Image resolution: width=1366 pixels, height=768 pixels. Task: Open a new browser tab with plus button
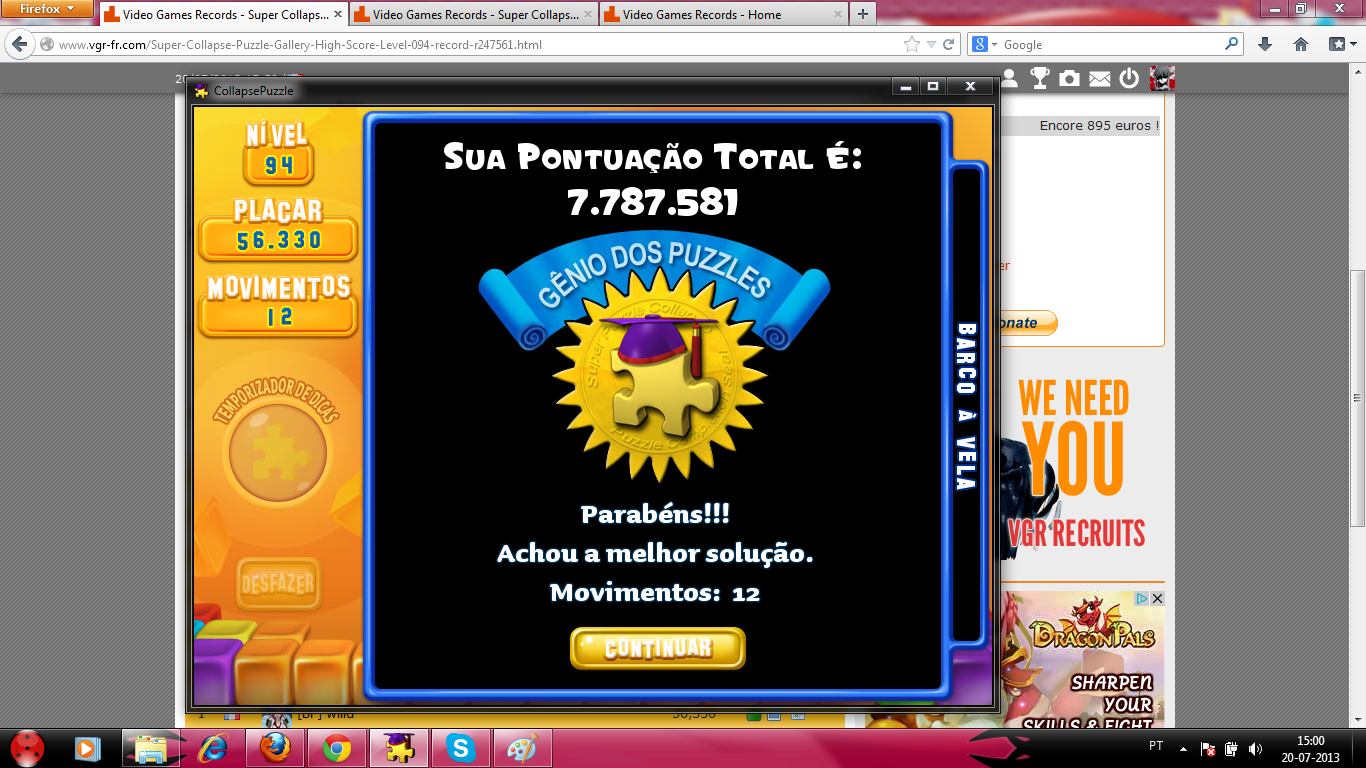pos(862,14)
